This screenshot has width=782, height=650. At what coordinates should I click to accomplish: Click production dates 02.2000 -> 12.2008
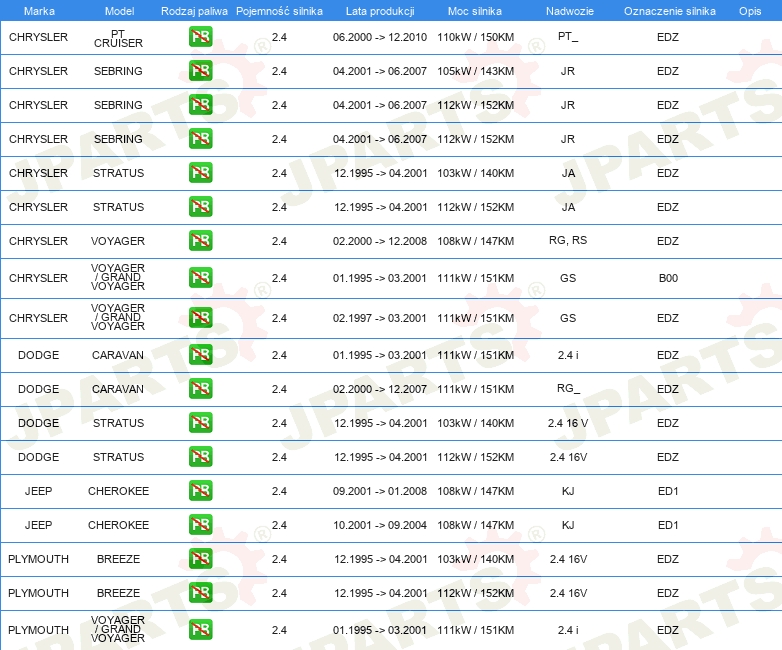(380, 240)
